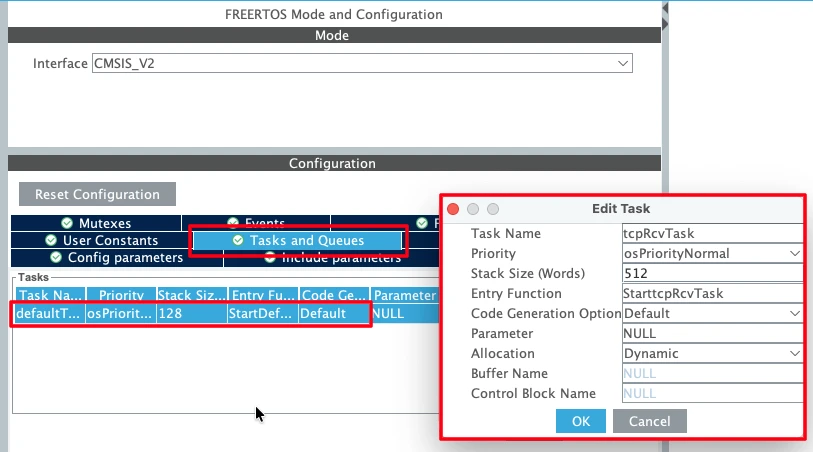Click the green check icon beside Mutexes
Screen dimensions: 813x452
pyautogui.click(x=67, y=223)
